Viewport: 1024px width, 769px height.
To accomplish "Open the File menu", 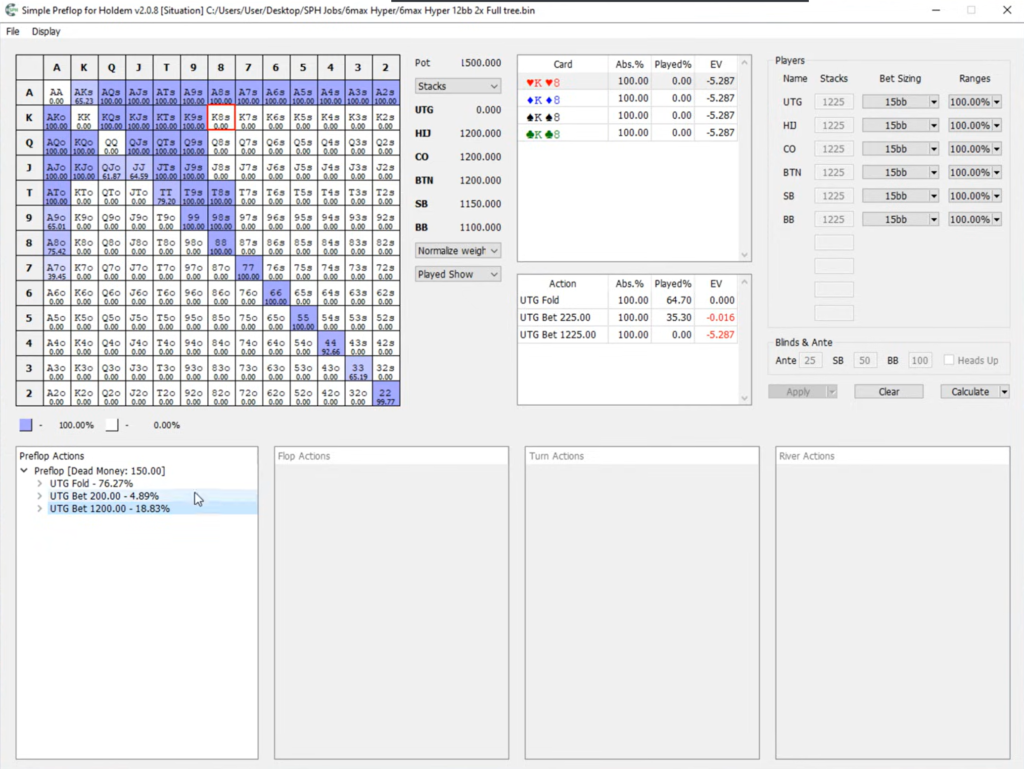I will [x=12, y=31].
